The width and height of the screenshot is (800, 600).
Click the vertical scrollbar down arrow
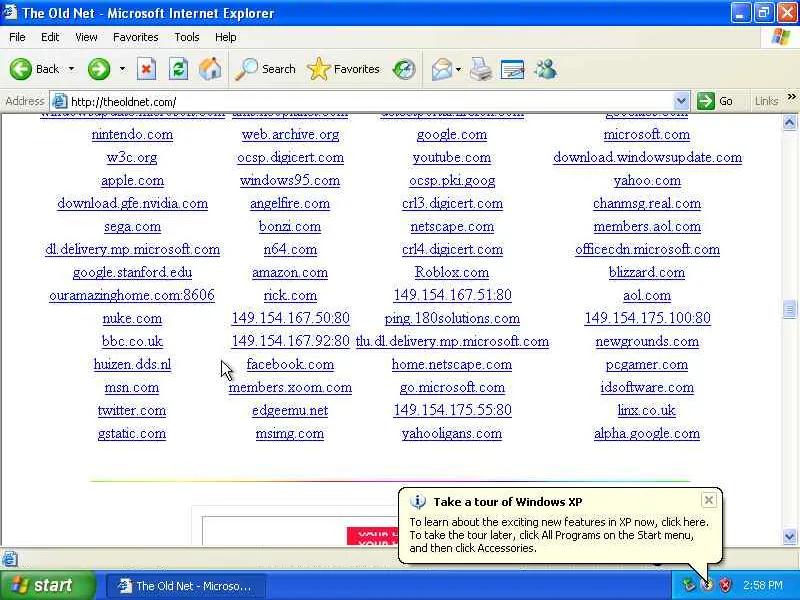click(789, 536)
